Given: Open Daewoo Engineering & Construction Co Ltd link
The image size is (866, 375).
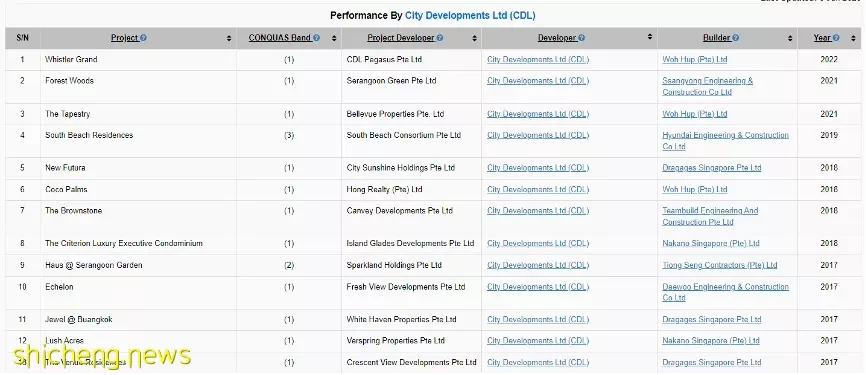Looking at the screenshot, I should click(x=725, y=292).
